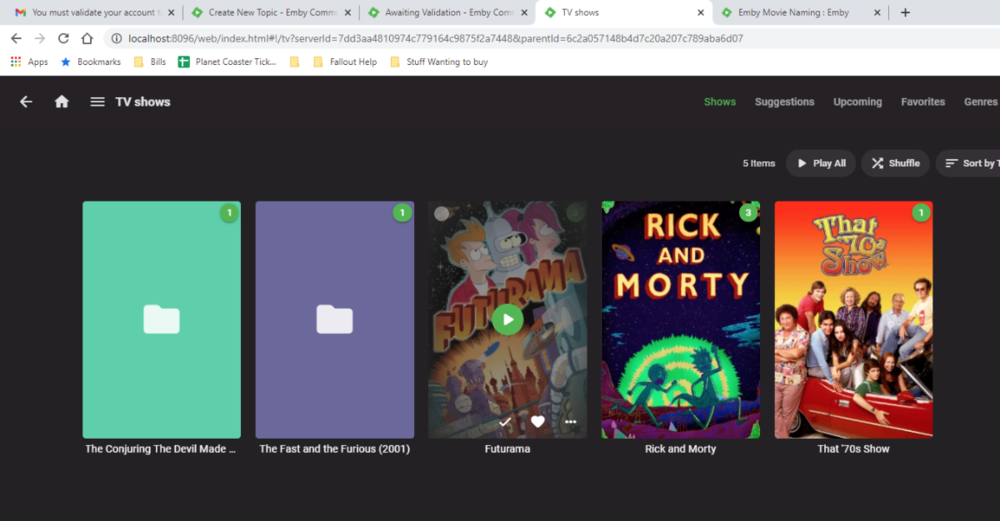Click the unplayed count badge on Rick and Morty
Viewport: 1000px width, 521px height.
pos(748,212)
